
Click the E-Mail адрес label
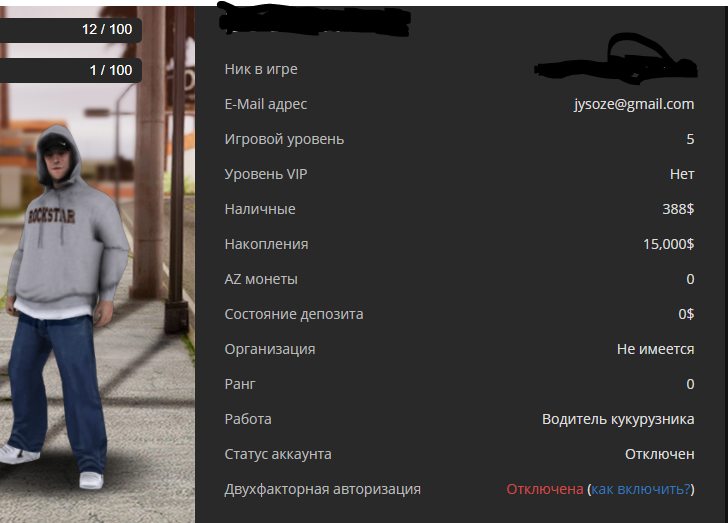click(266, 104)
